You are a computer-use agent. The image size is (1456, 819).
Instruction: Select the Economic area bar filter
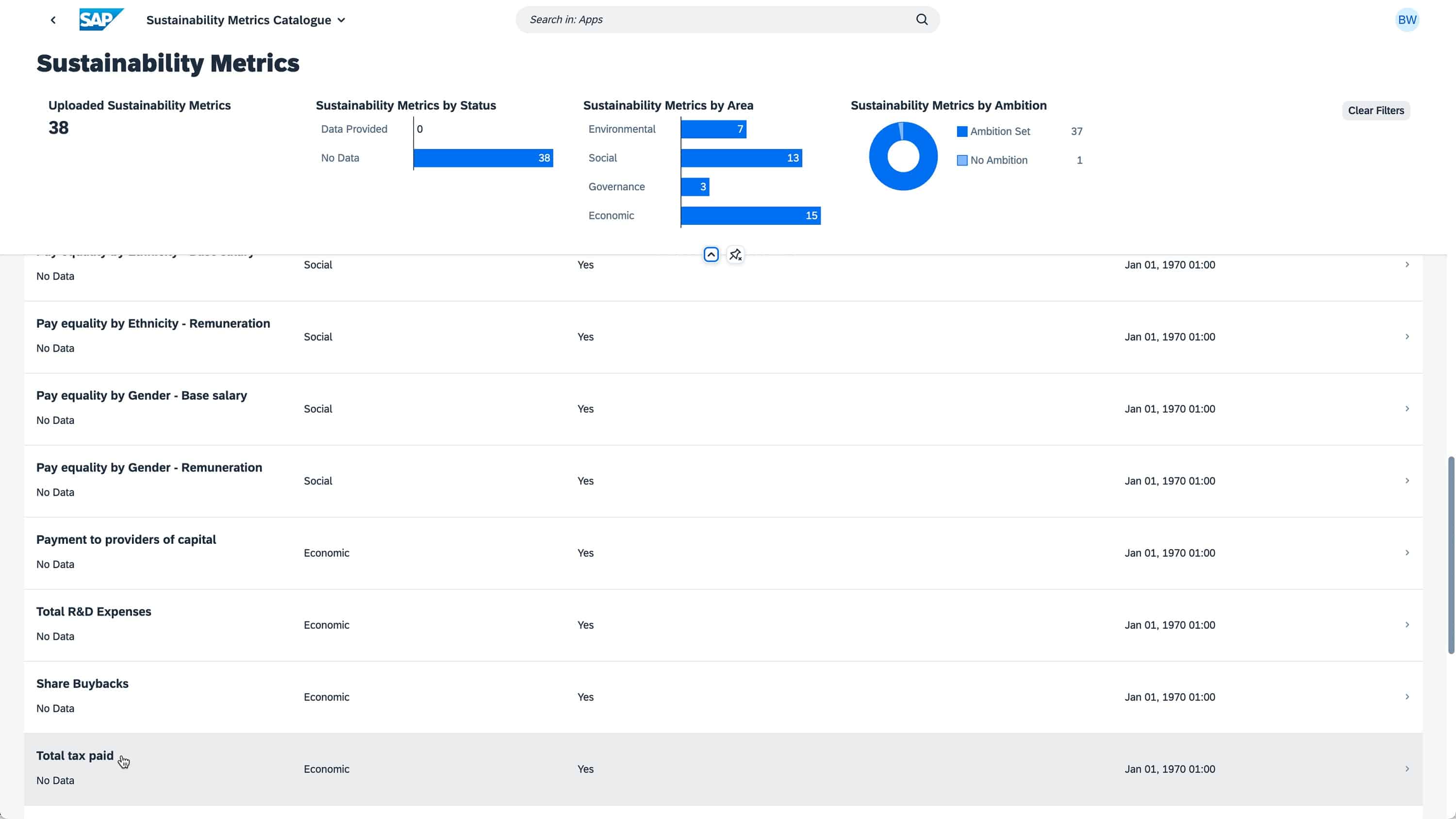(x=749, y=215)
